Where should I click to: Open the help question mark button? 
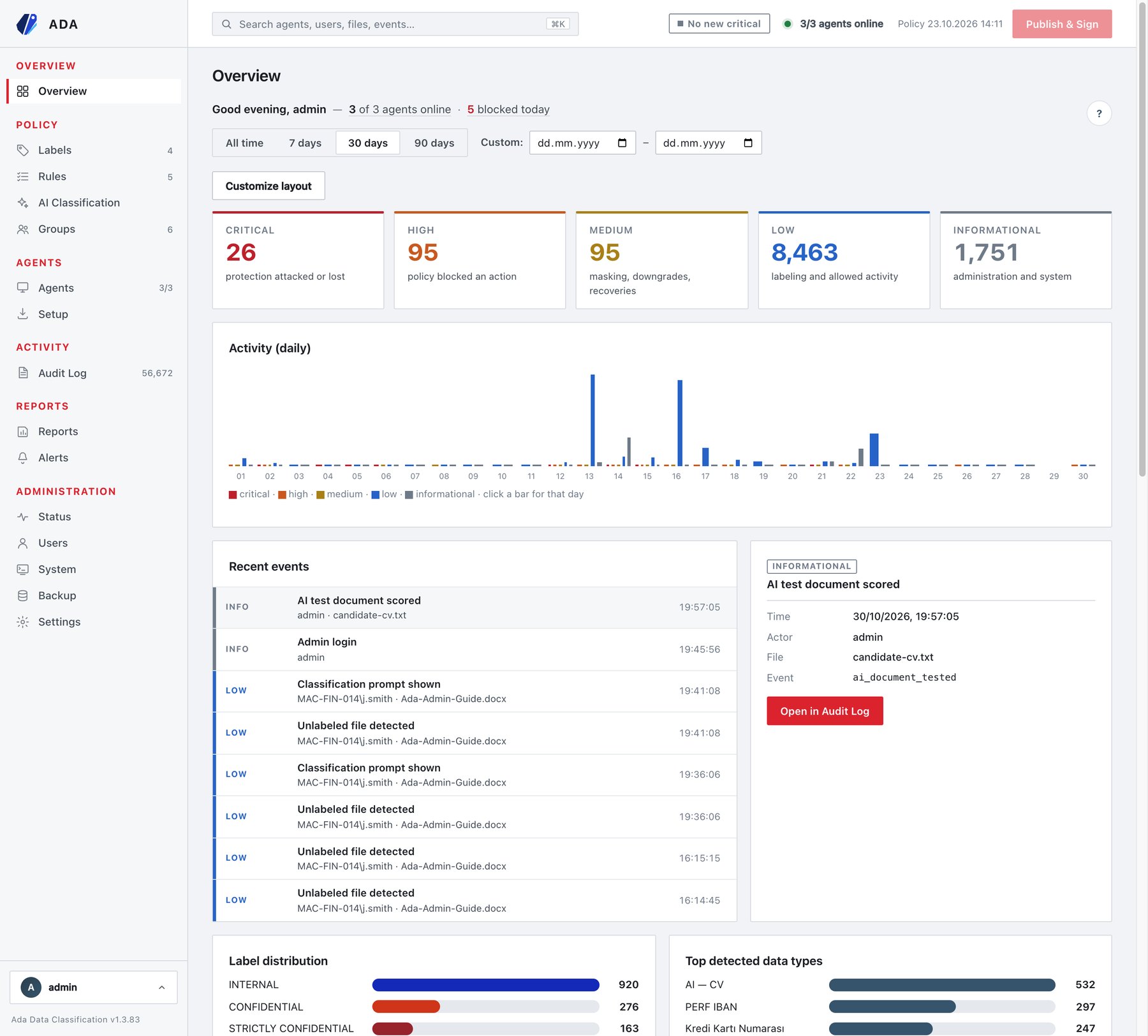(1098, 113)
